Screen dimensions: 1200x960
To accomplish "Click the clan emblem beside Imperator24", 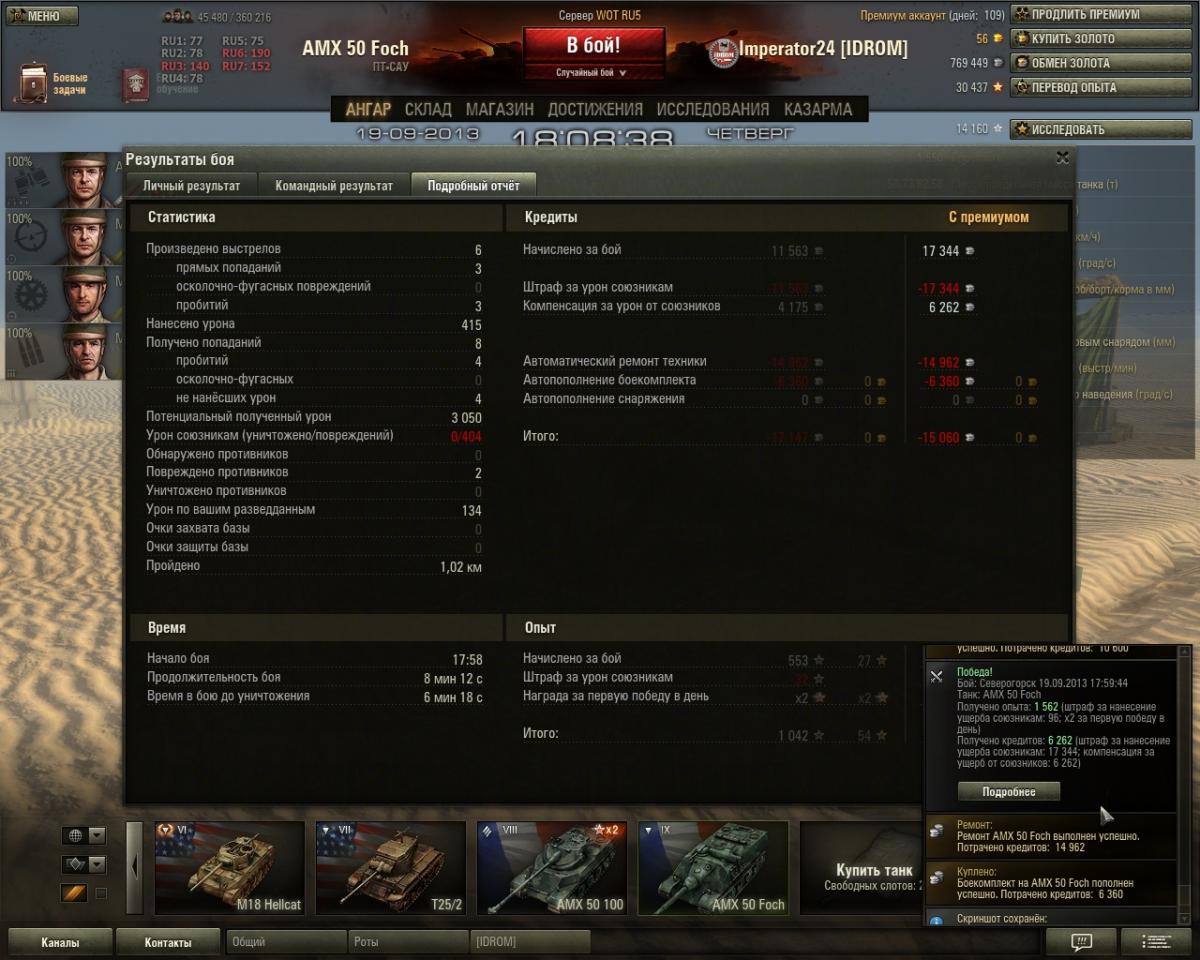I will (x=723, y=53).
